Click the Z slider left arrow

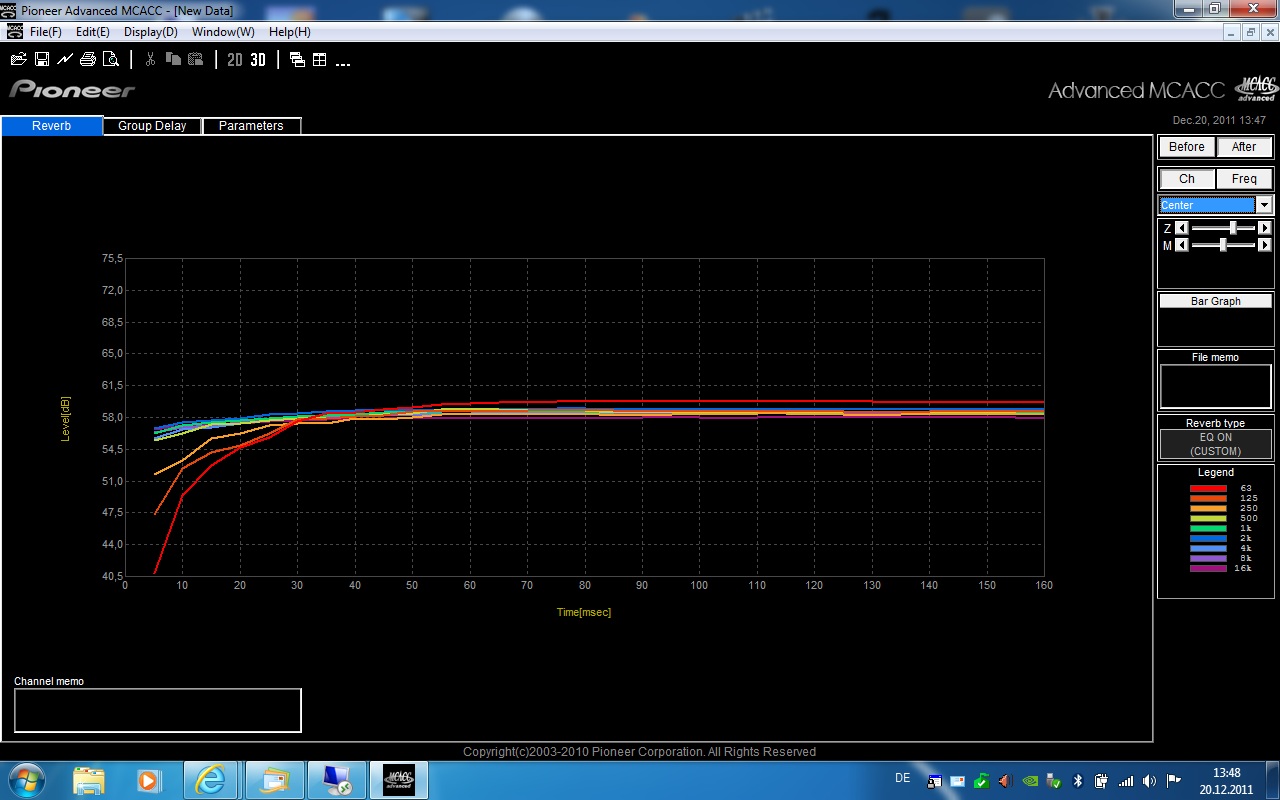(x=1182, y=228)
